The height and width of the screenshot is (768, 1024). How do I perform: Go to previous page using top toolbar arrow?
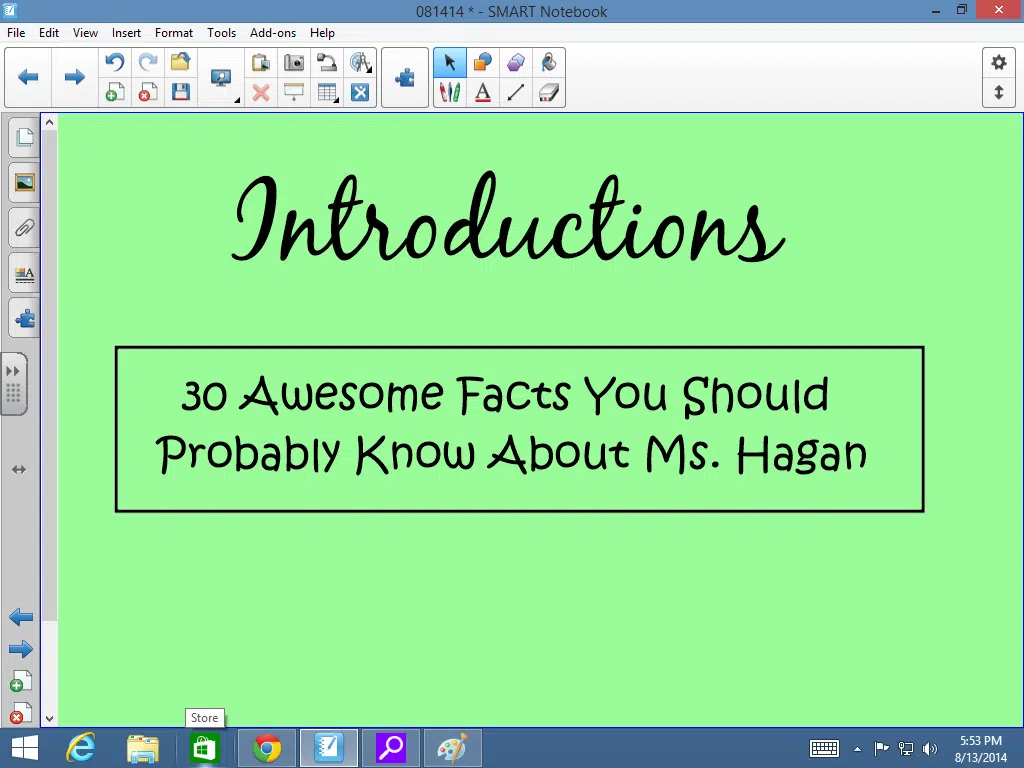(28, 77)
